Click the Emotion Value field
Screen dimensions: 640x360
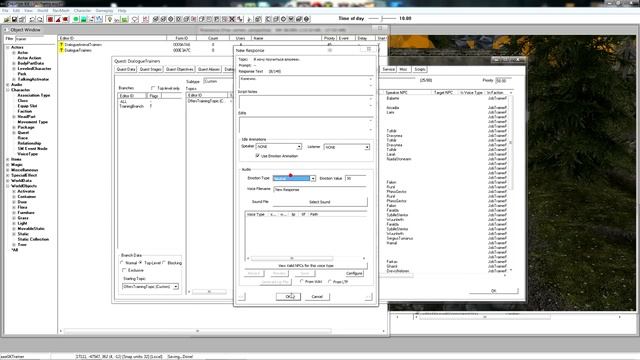[x=356, y=178]
